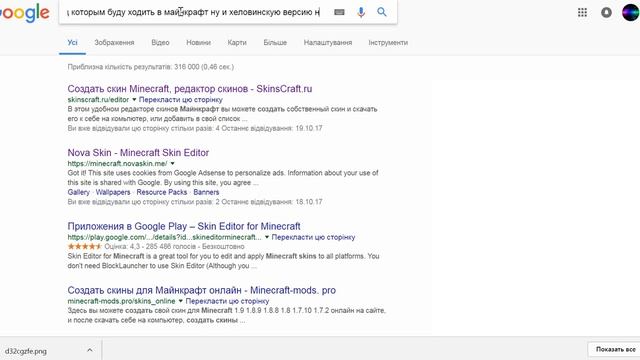This screenshot has width=640, height=360.
Task: Click Перекласти цю сторінку for Google Play result
Action: click(x=313, y=237)
